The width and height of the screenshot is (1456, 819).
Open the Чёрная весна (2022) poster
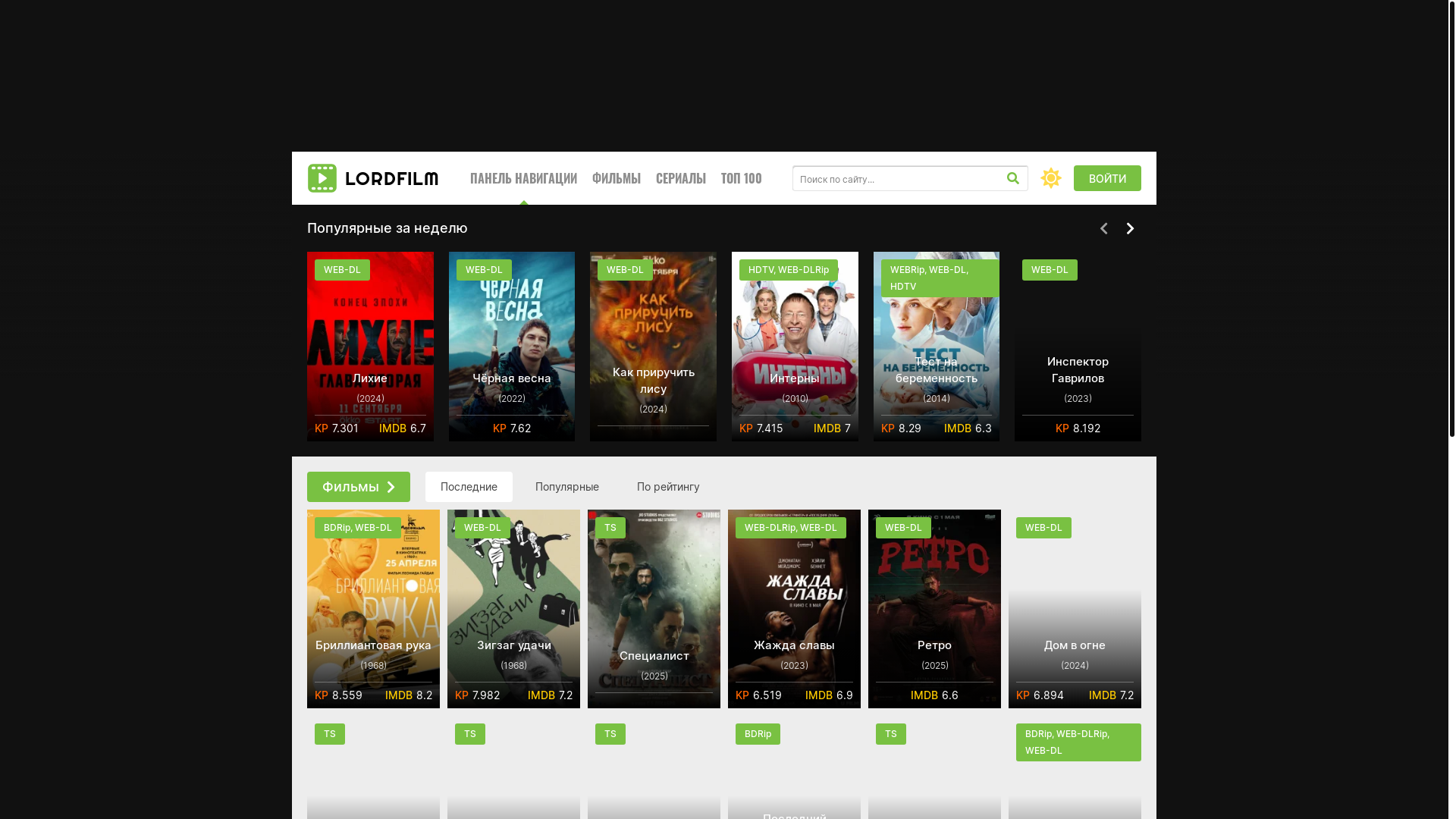click(x=512, y=347)
